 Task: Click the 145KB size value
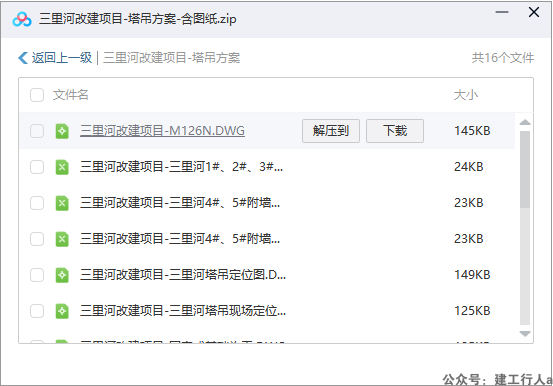472,131
